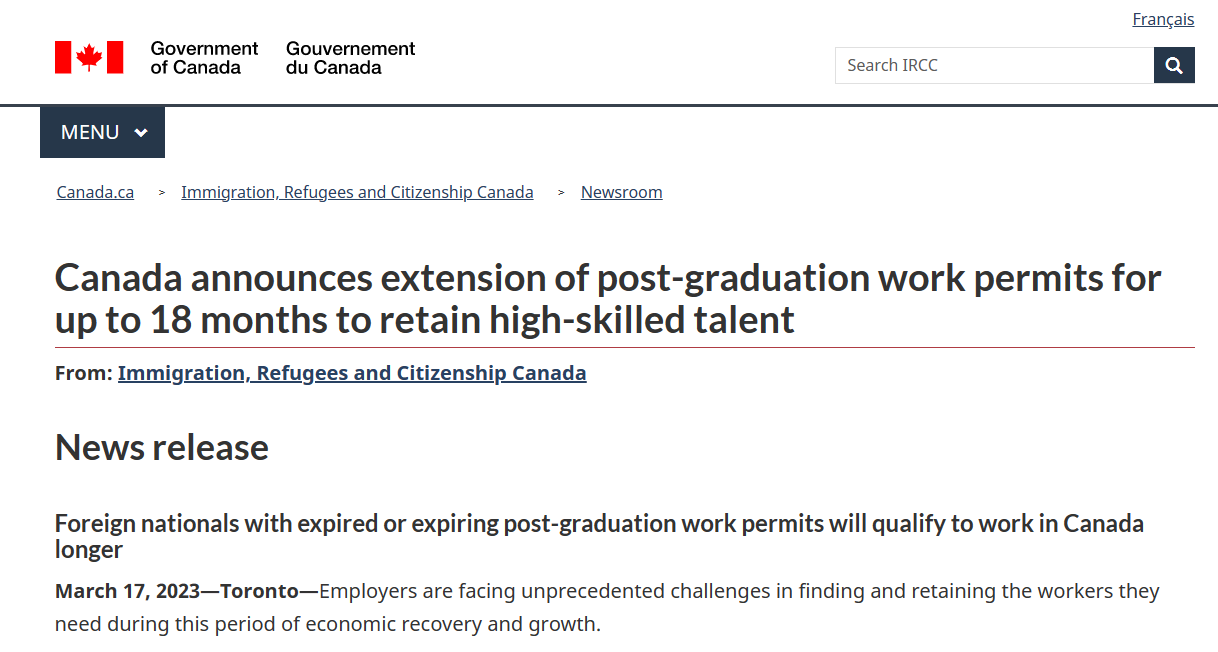Select the News release heading
Viewport: 1218px width, 652px height.
[x=162, y=447]
